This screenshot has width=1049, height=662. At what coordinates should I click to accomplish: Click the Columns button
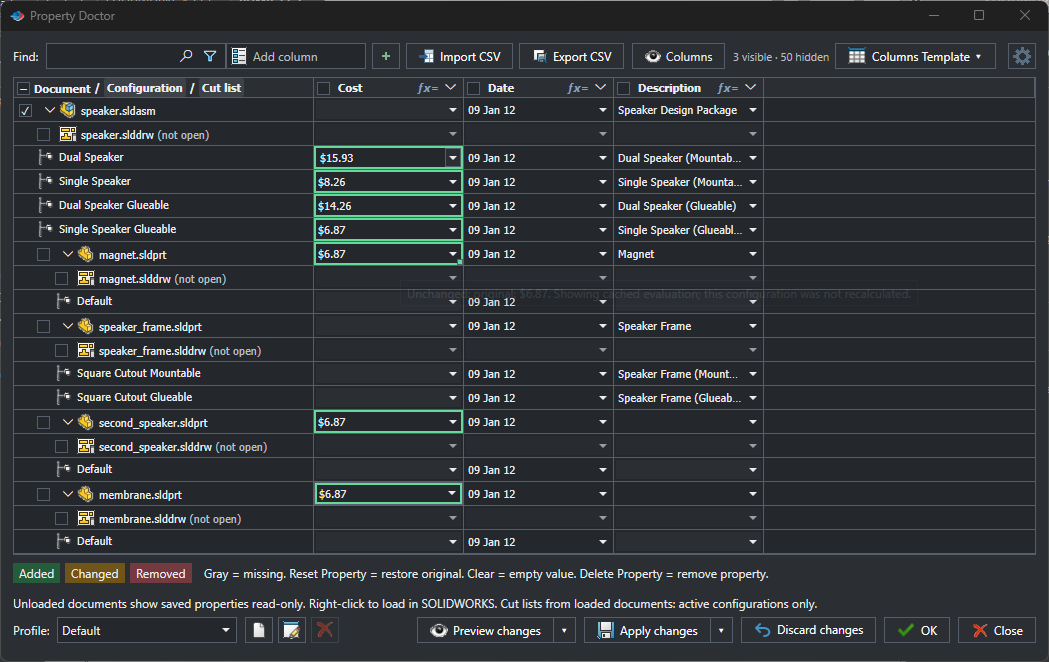678,56
